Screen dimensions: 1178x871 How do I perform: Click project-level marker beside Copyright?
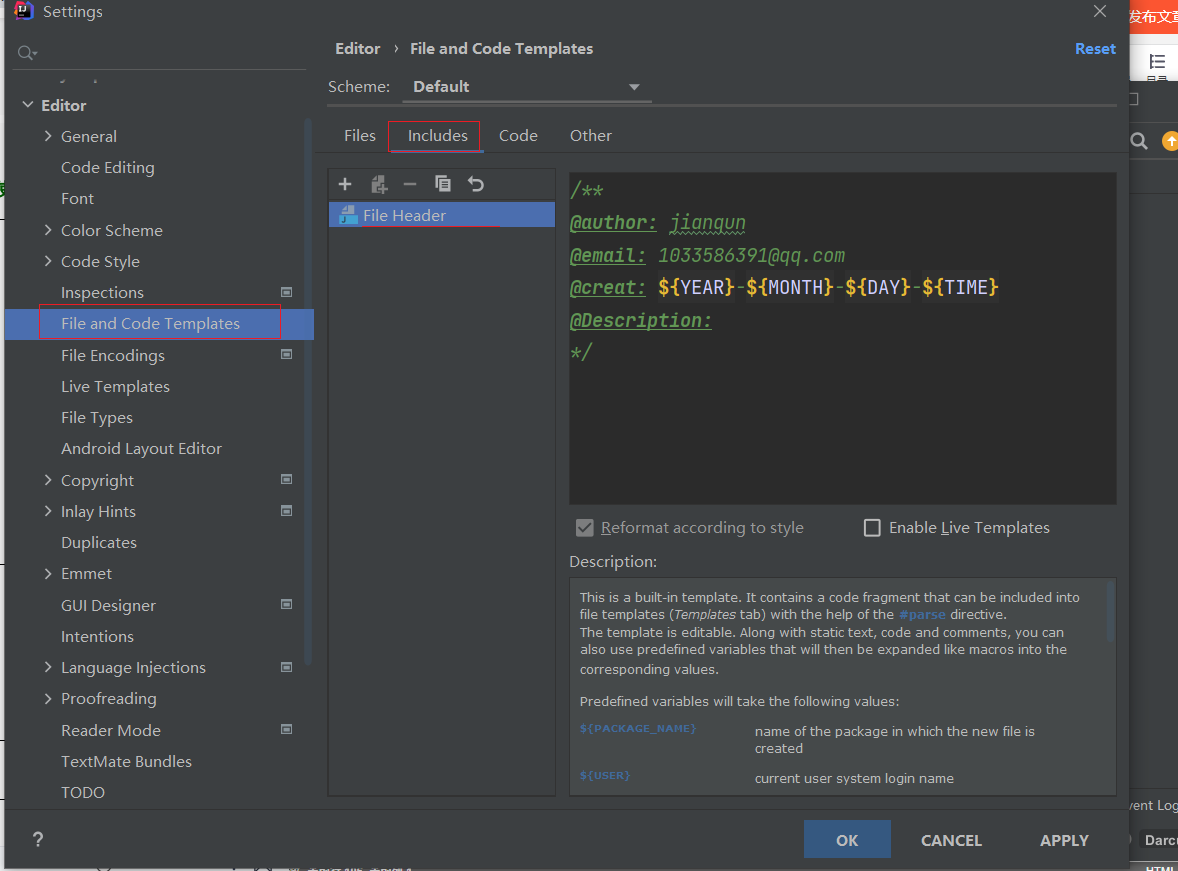(x=286, y=479)
